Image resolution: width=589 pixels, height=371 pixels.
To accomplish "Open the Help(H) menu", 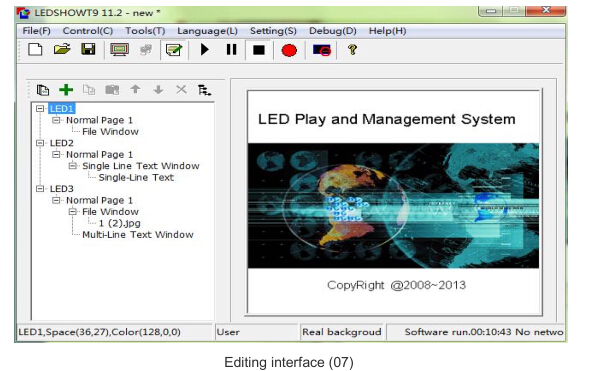I will click(387, 31).
